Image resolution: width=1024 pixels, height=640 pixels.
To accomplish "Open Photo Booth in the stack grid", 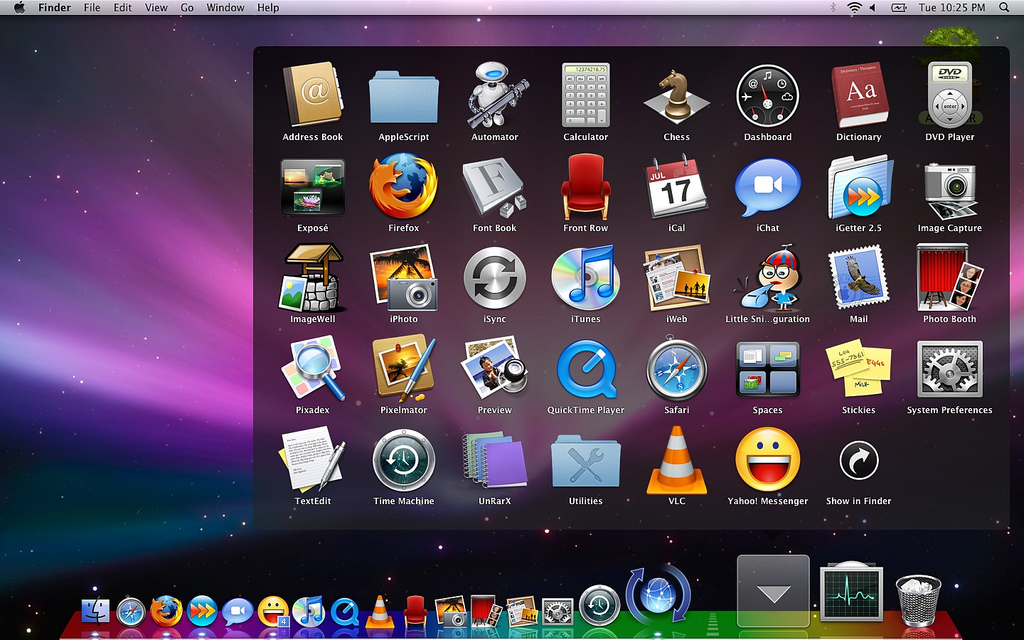I will (x=950, y=278).
